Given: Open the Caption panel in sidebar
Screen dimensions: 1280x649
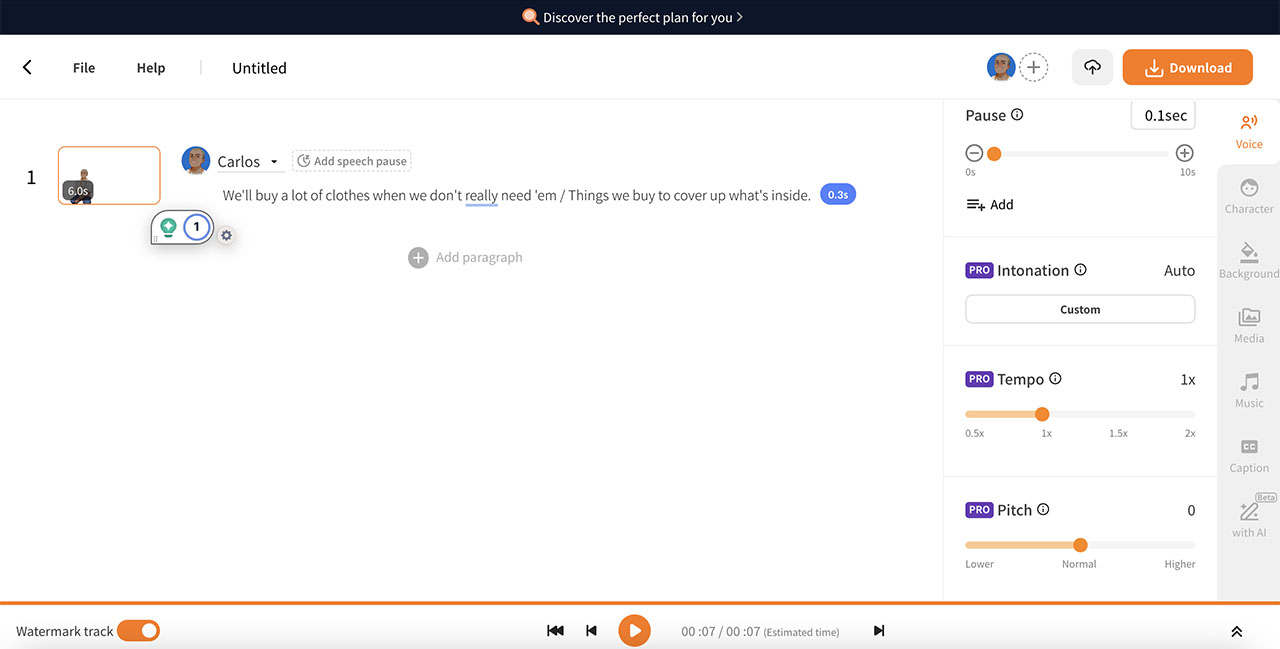Looking at the screenshot, I should 1248,455.
